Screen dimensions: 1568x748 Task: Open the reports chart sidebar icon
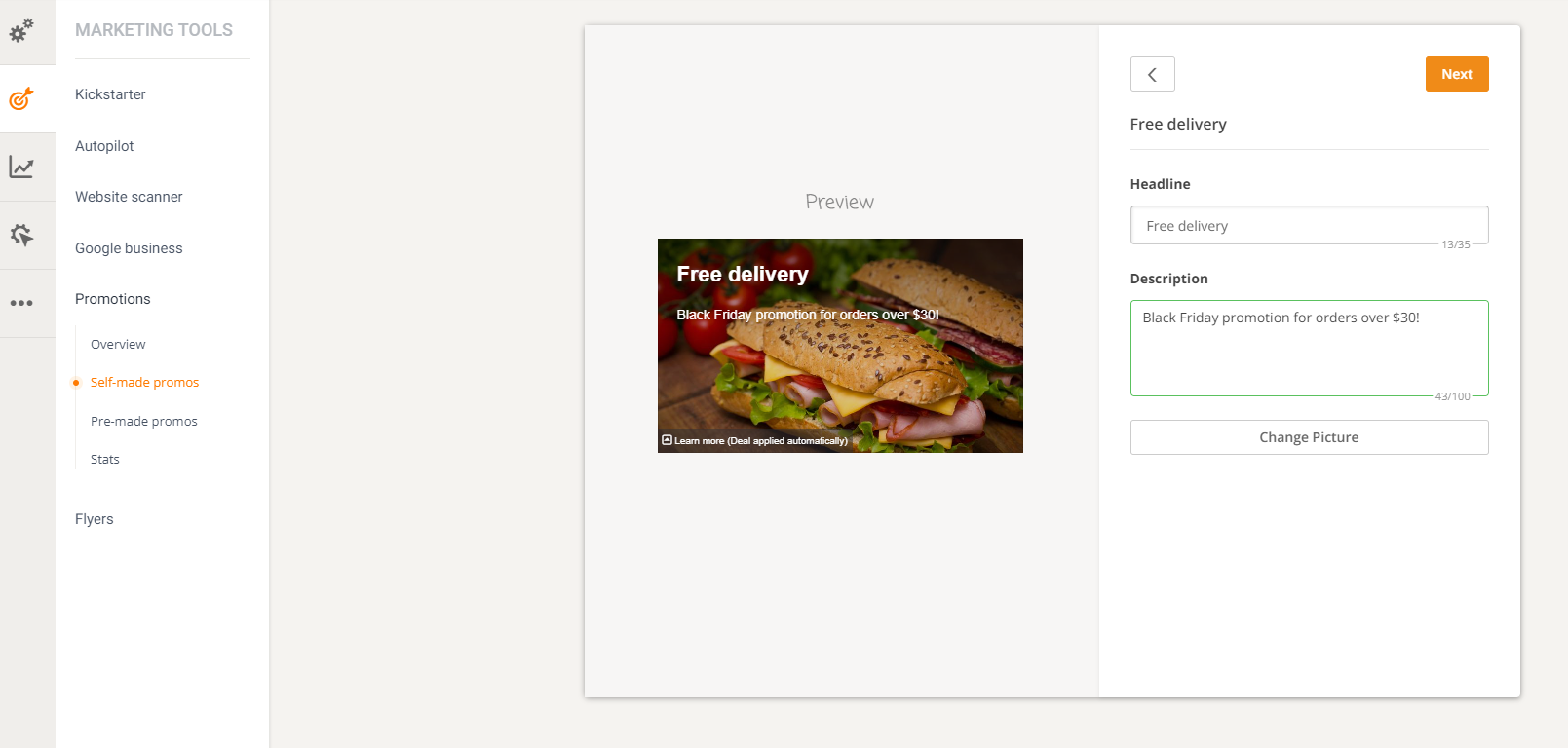21,167
